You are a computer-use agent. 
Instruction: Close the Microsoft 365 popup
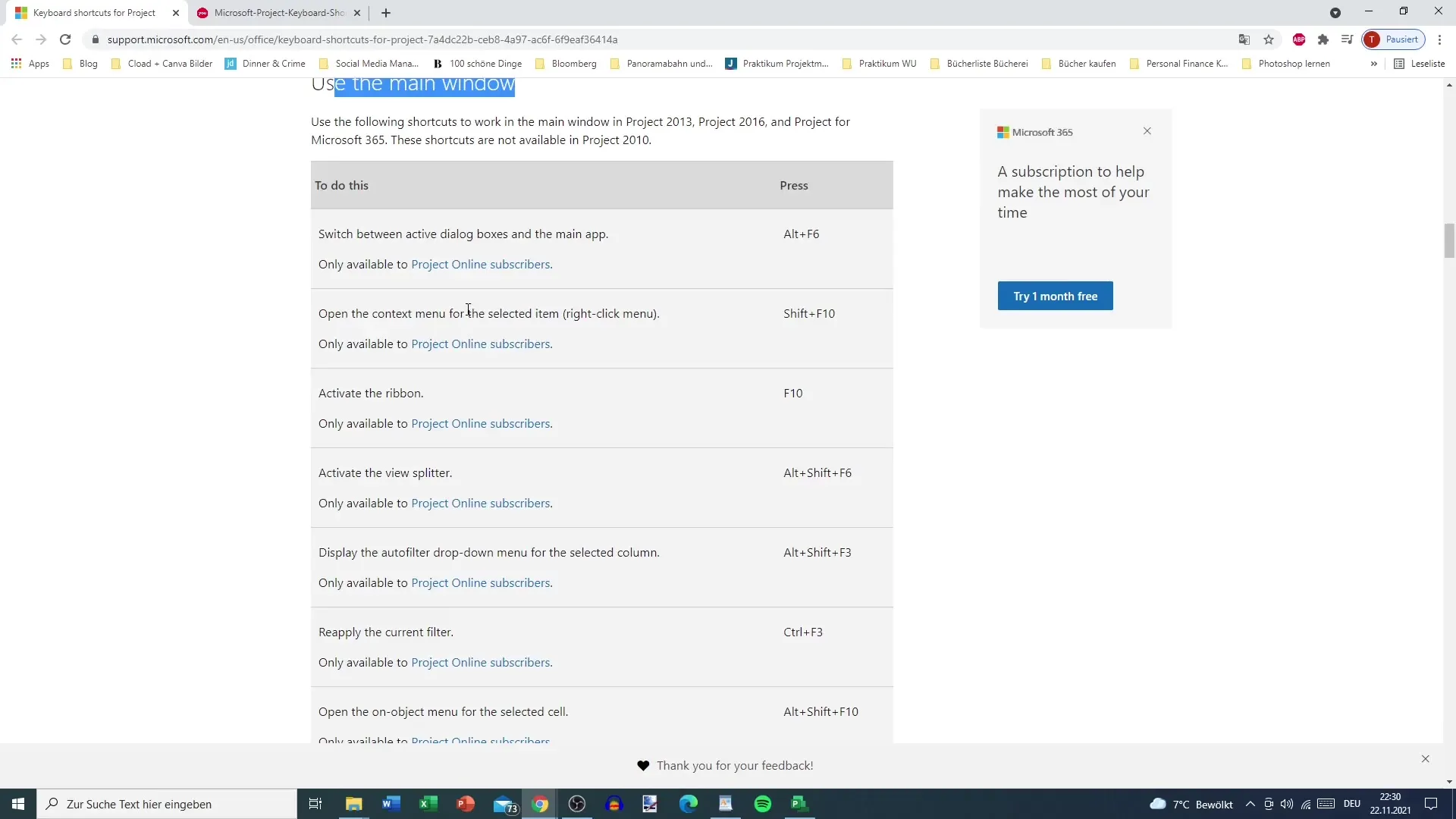point(1147,131)
